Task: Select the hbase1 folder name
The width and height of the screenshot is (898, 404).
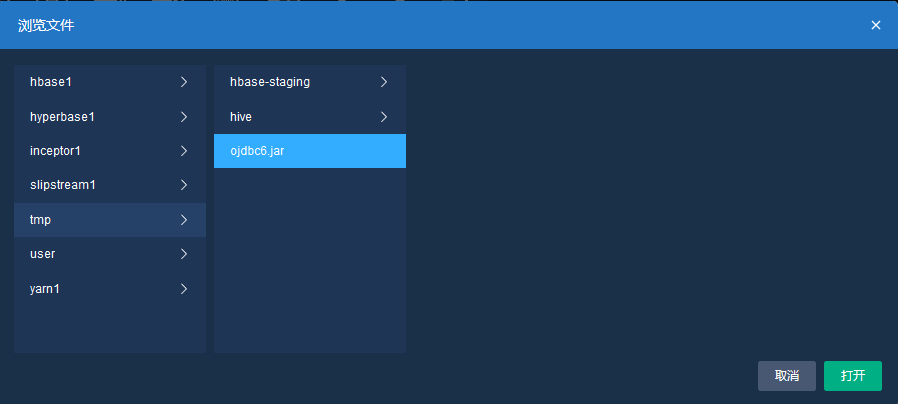Action: 51,82
